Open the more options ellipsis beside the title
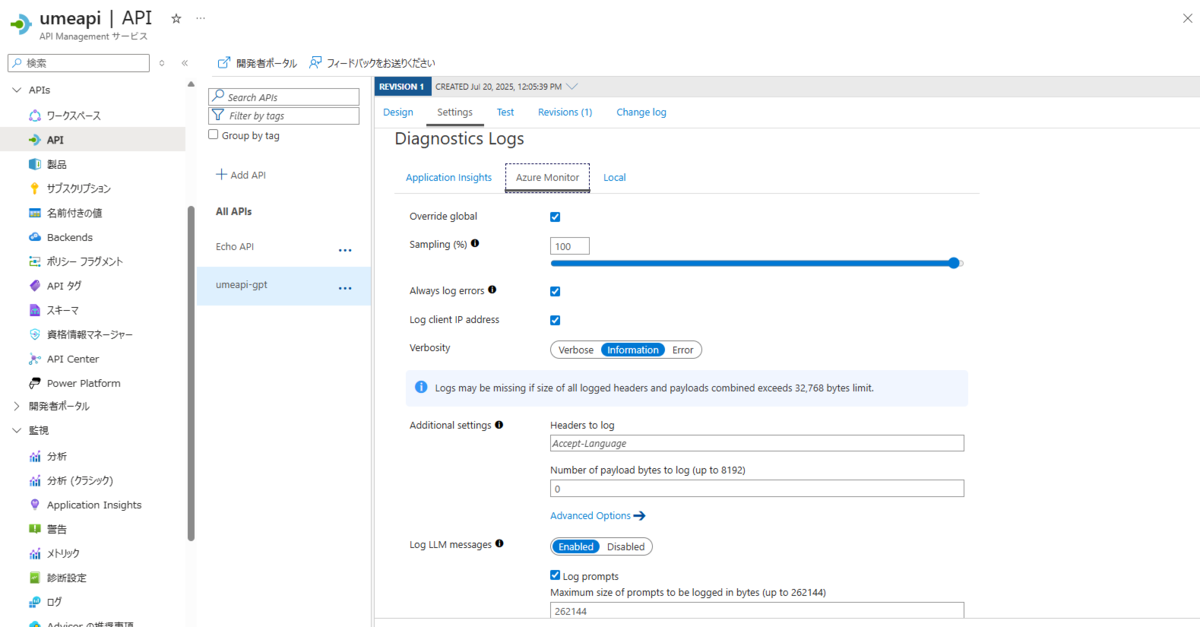The height and width of the screenshot is (627, 1200). tap(201, 18)
